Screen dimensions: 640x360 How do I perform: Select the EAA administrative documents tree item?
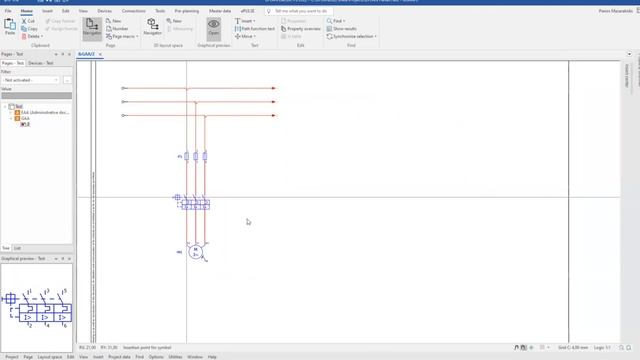tap(42, 112)
